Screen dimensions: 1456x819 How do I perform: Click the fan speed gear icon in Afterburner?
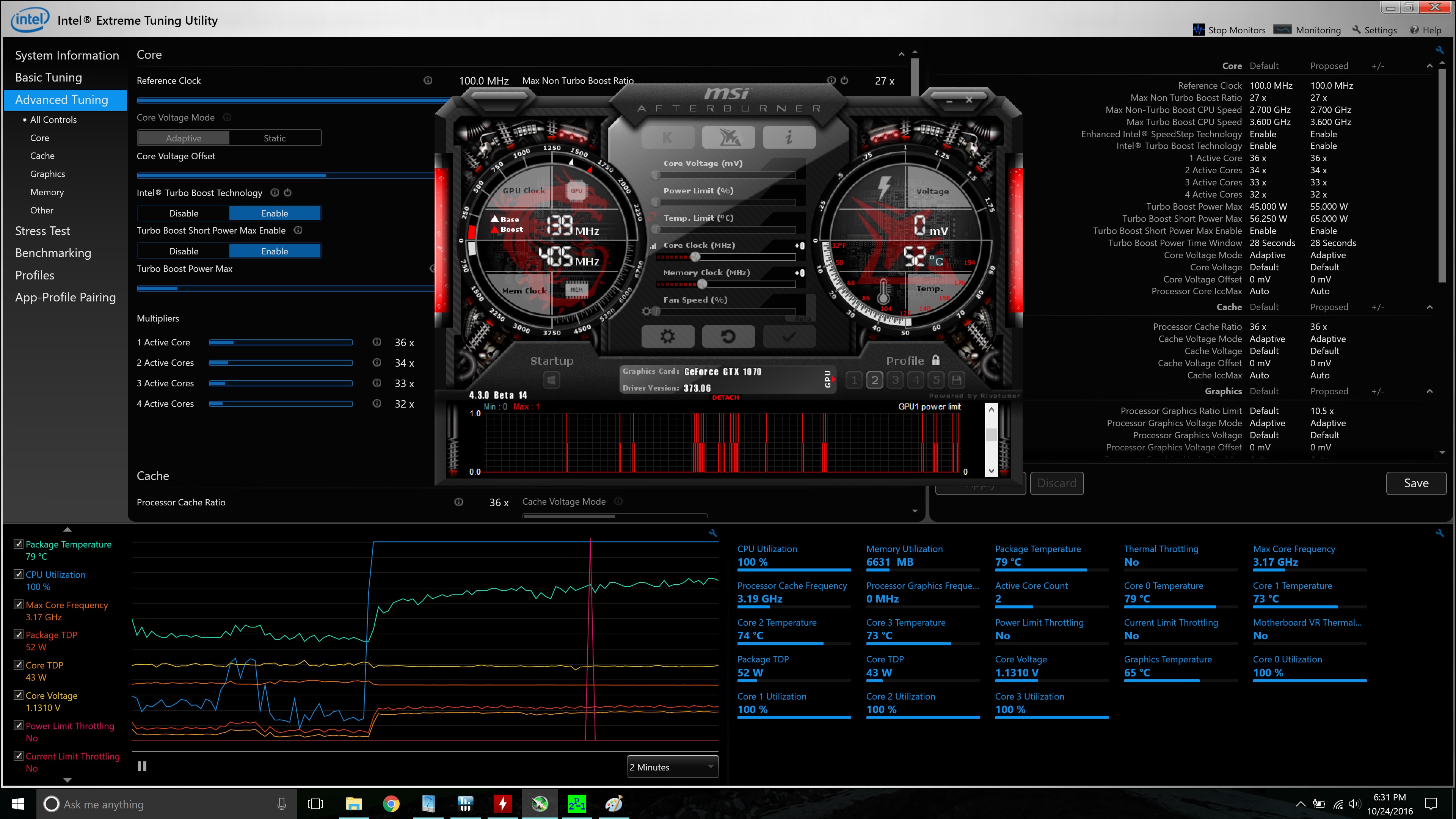(x=646, y=311)
